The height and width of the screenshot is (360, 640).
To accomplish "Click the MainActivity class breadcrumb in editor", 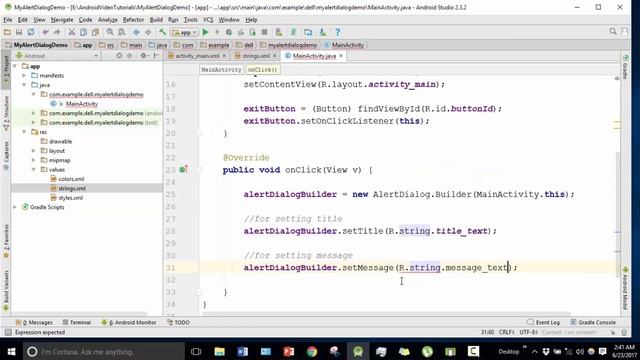I will [x=221, y=70].
